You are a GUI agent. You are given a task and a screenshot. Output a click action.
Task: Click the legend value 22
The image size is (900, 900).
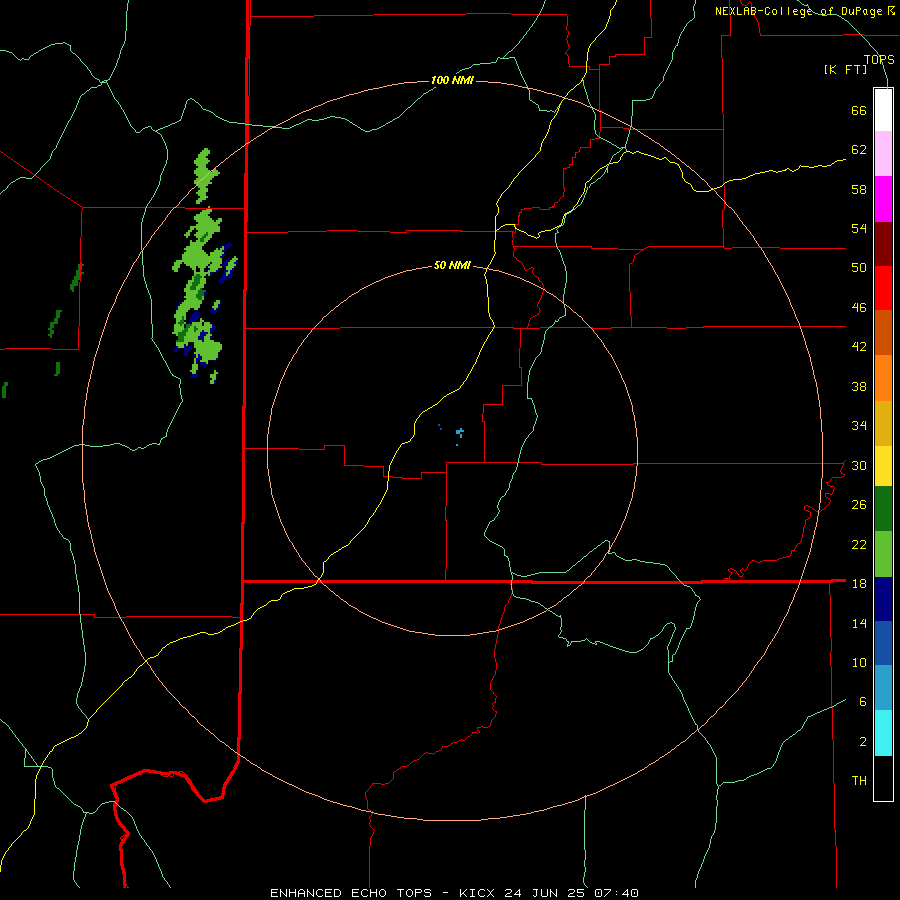pos(859,544)
